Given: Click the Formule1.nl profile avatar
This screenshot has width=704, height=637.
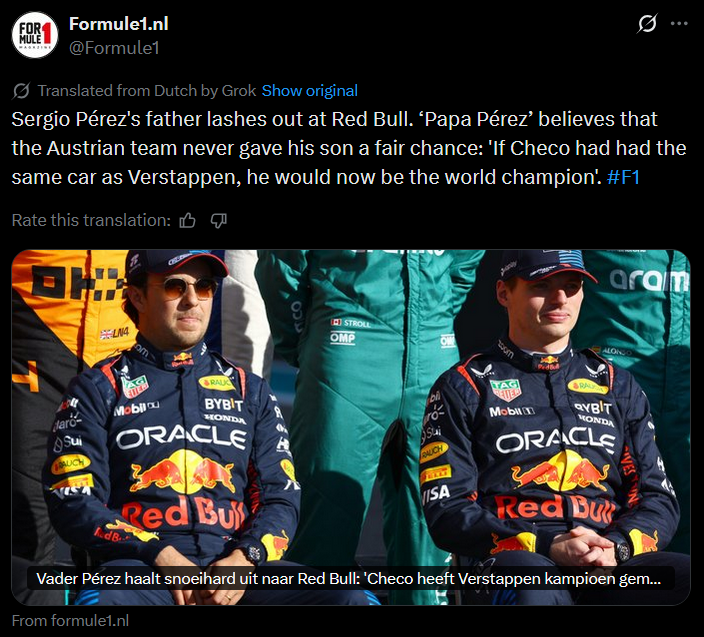Looking at the screenshot, I should pyautogui.click(x=35, y=34).
